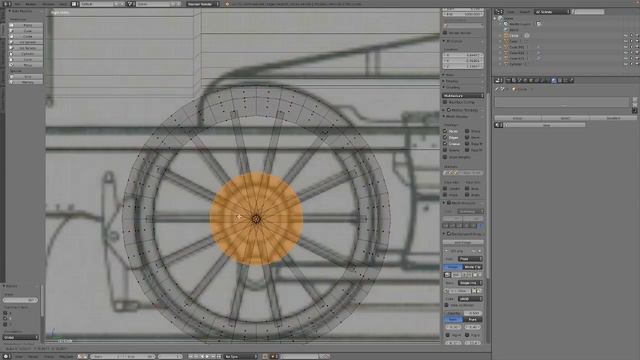
Task: Hide Cube.003 using its eye icon
Action: [x=626, y=58]
